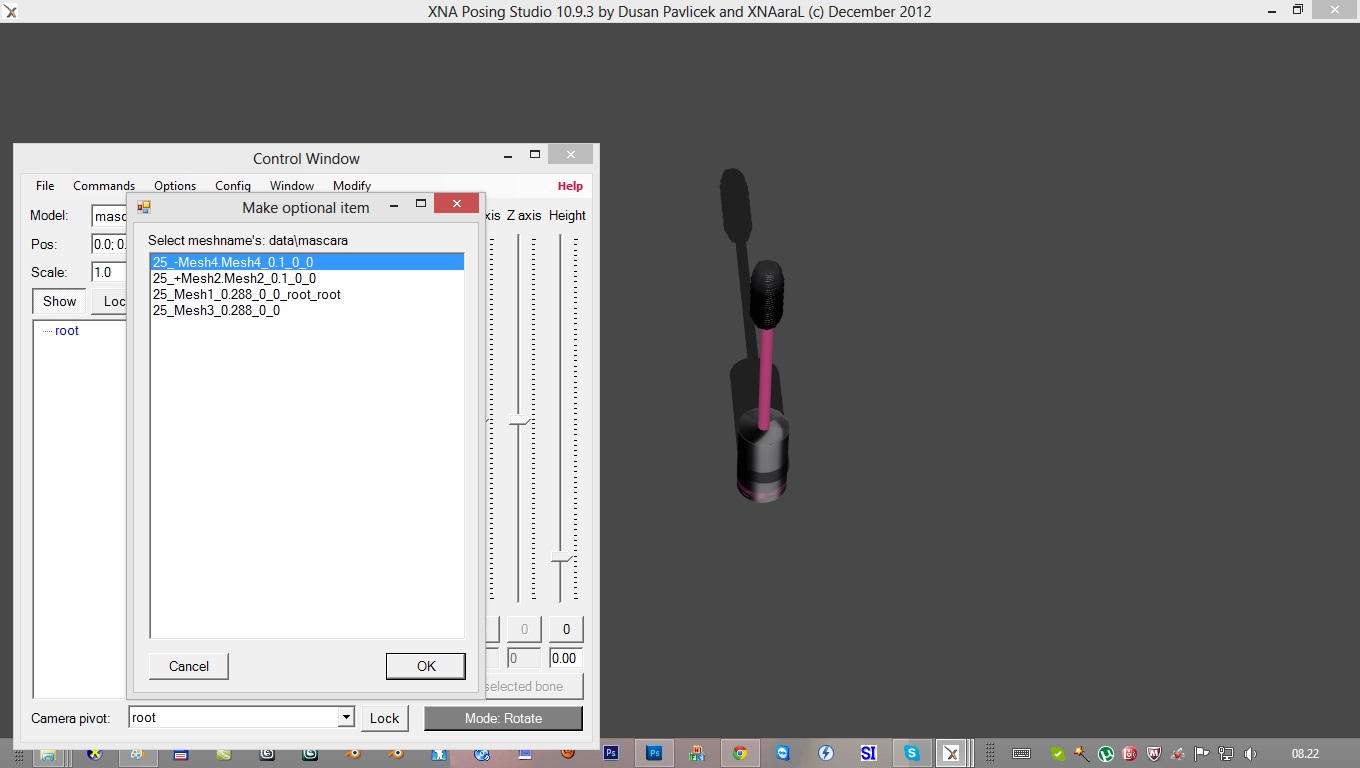Click the Lock button beside Camera pivot
The image size is (1360, 768).
tap(384, 718)
